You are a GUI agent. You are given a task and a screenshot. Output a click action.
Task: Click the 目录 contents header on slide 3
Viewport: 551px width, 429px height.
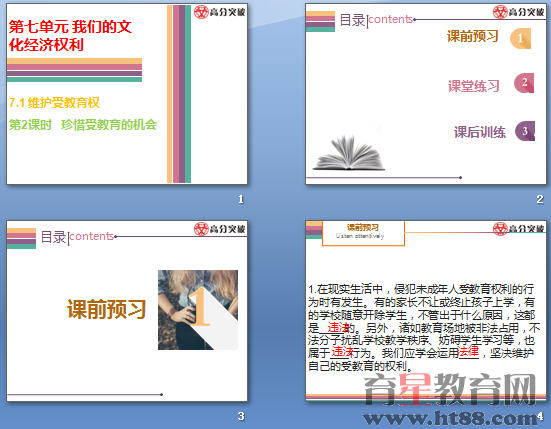coord(77,237)
